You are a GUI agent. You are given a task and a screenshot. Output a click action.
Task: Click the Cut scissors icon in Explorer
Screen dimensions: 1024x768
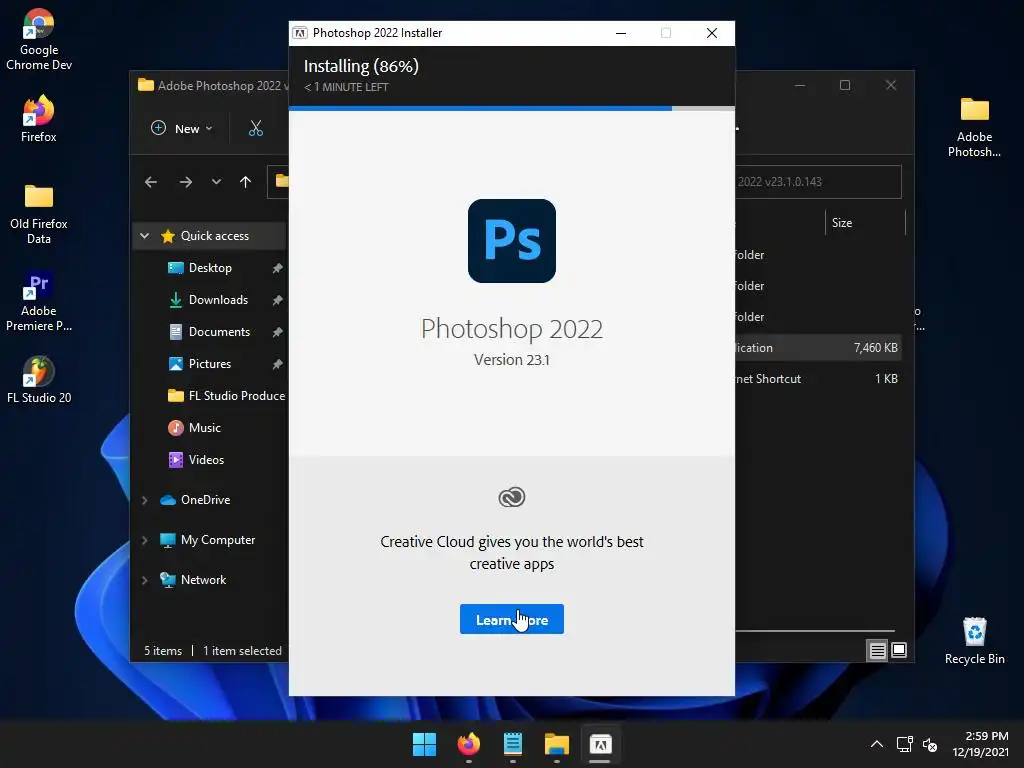pos(255,129)
